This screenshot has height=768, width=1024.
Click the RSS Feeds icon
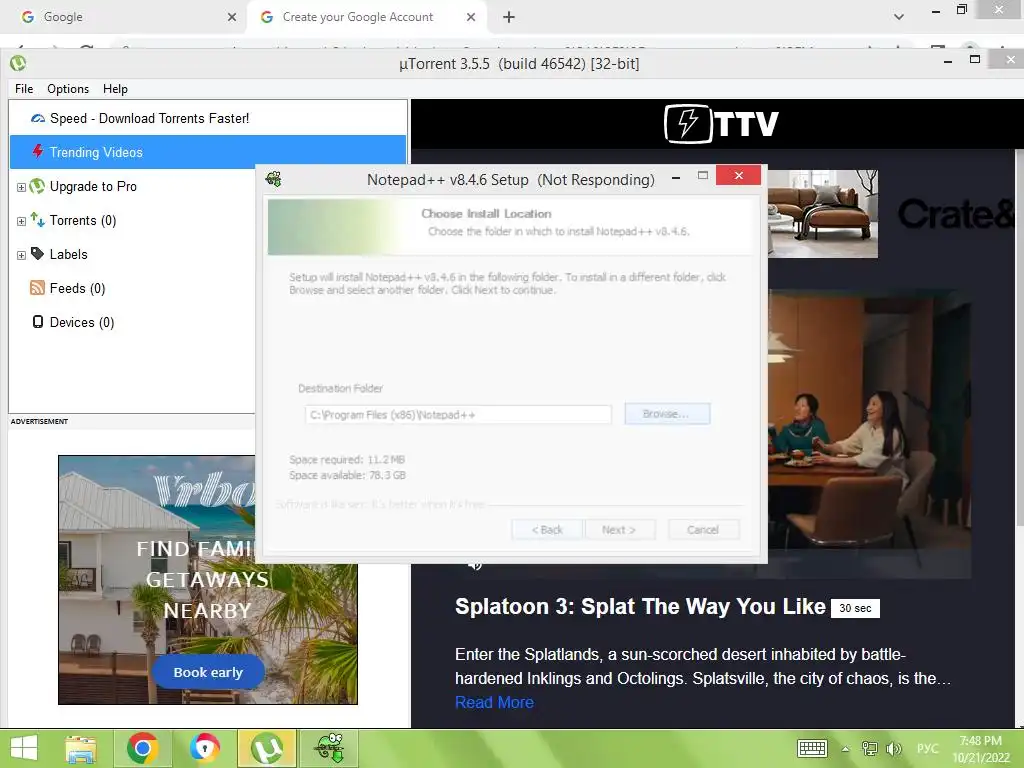pos(37,288)
